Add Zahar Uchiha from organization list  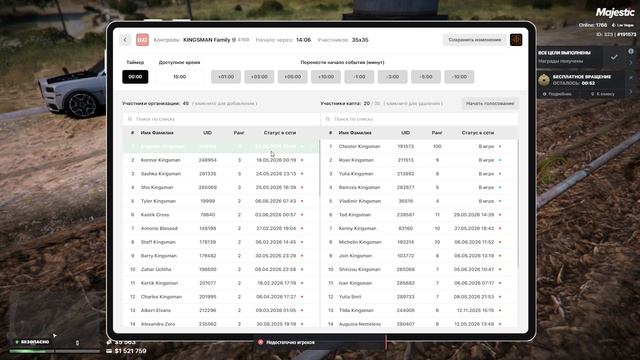221,269
